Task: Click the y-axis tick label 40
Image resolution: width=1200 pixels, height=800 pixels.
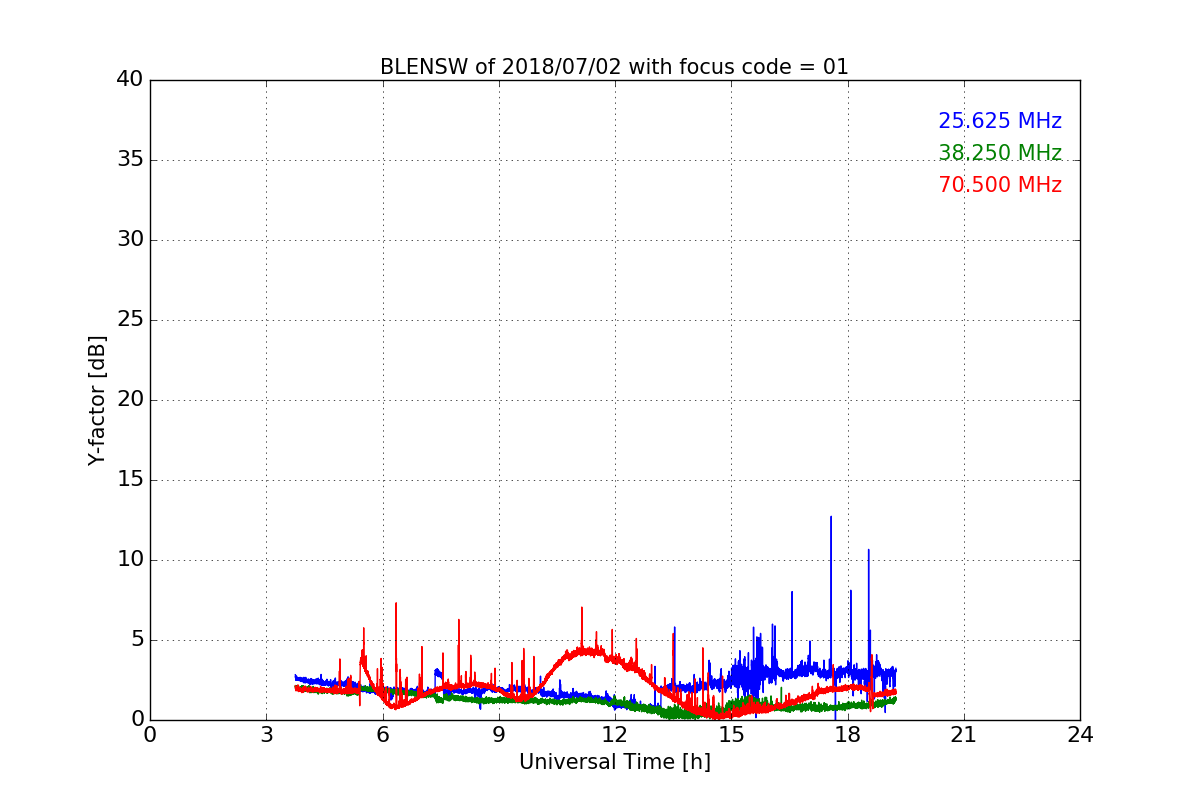Action: (x=130, y=80)
